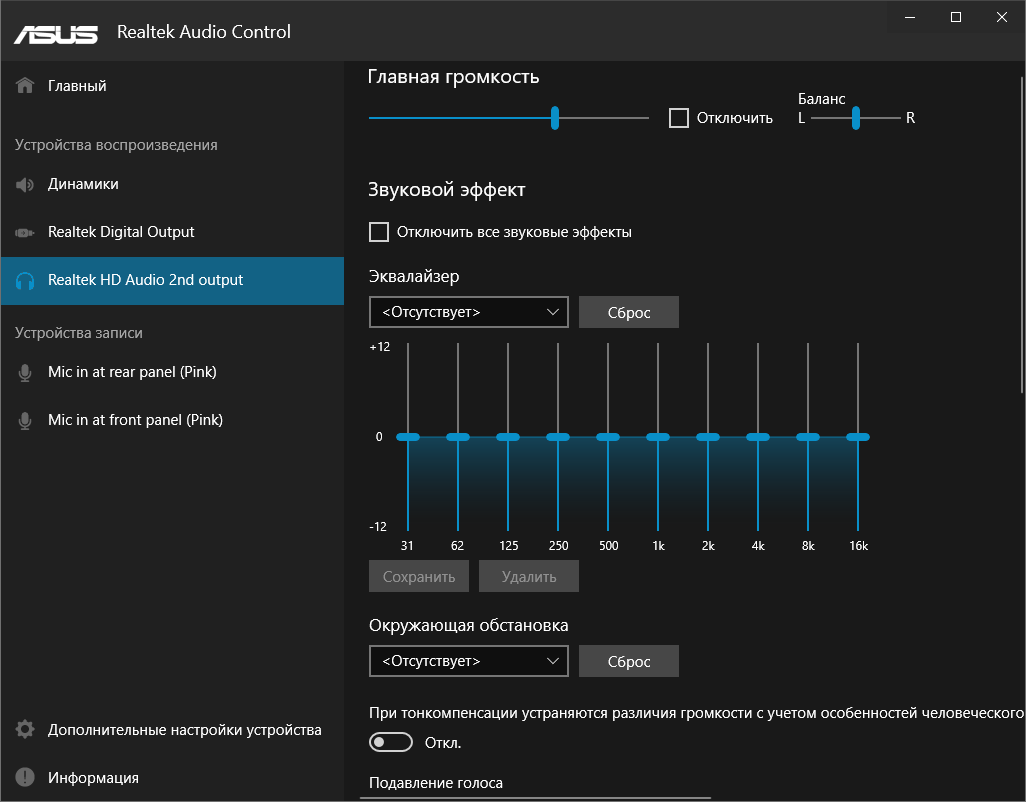Click the rear panel microphone icon
This screenshot has height=802, width=1026.
[x=26, y=373]
